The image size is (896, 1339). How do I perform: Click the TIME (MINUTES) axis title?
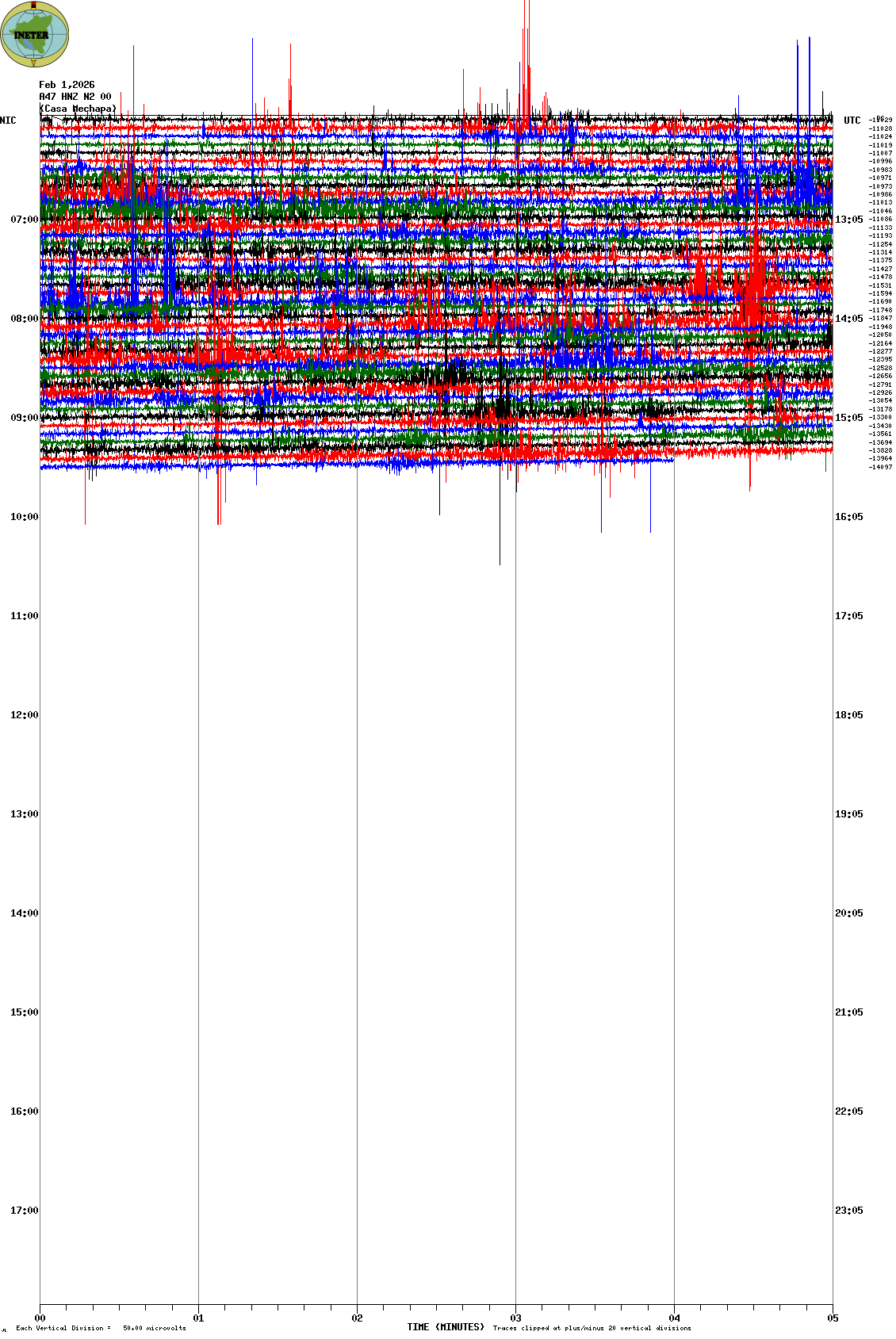[x=445, y=1327]
